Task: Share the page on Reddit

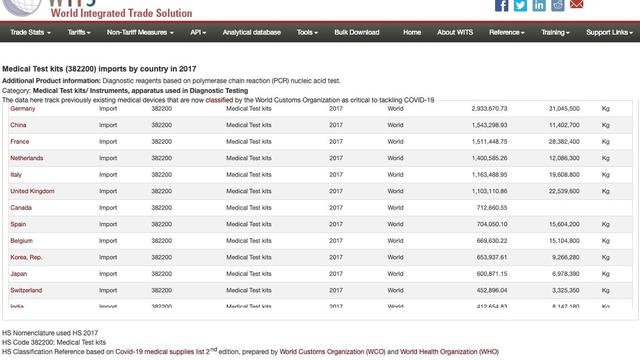Action: click(558, 5)
